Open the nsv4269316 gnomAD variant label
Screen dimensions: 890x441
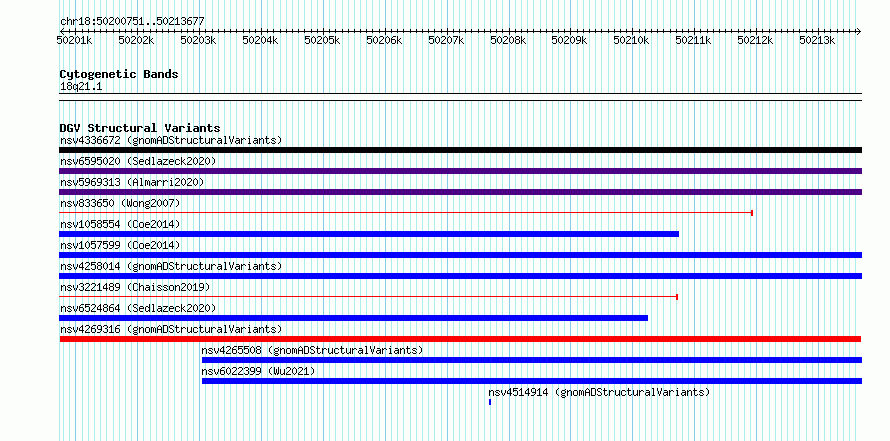tap(171, 329)
